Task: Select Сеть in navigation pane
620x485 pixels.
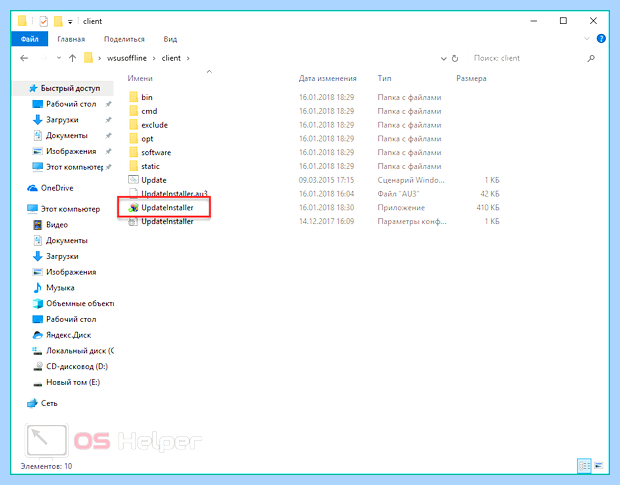Action: pyautogui.click(x=49, y=404)
